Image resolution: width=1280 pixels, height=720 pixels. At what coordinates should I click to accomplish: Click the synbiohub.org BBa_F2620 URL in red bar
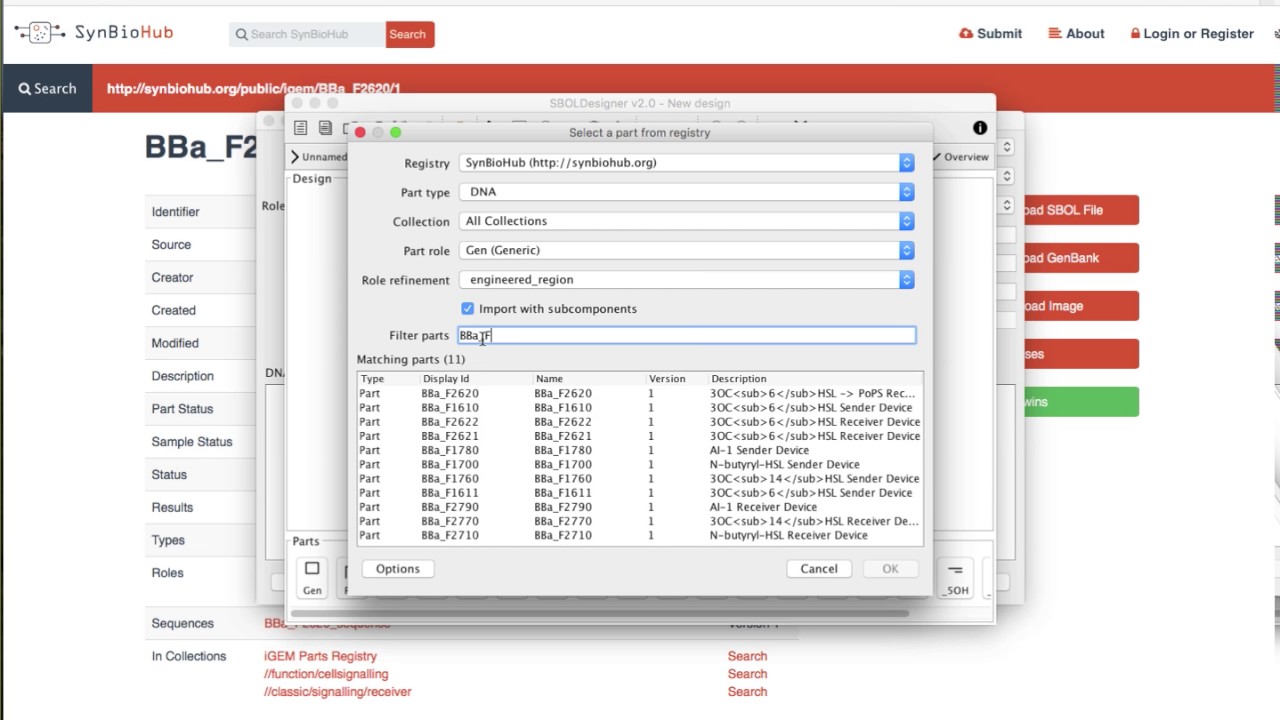[253, 88]
